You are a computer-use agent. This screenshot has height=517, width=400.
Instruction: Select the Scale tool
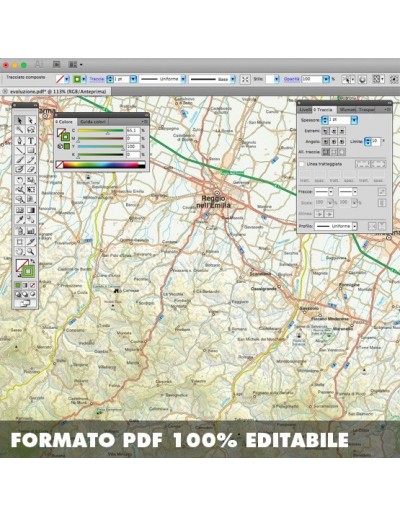tap(31, 180)
